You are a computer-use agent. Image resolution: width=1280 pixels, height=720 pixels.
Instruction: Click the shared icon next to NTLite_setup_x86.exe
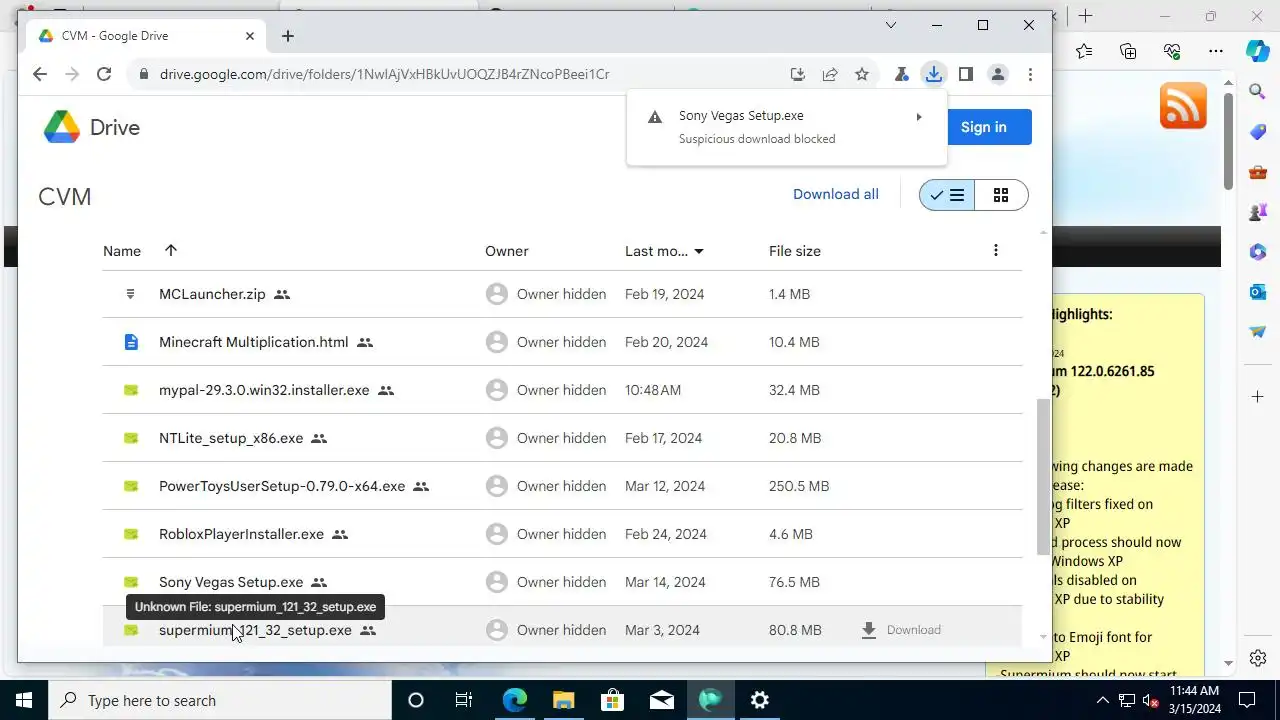319,438
